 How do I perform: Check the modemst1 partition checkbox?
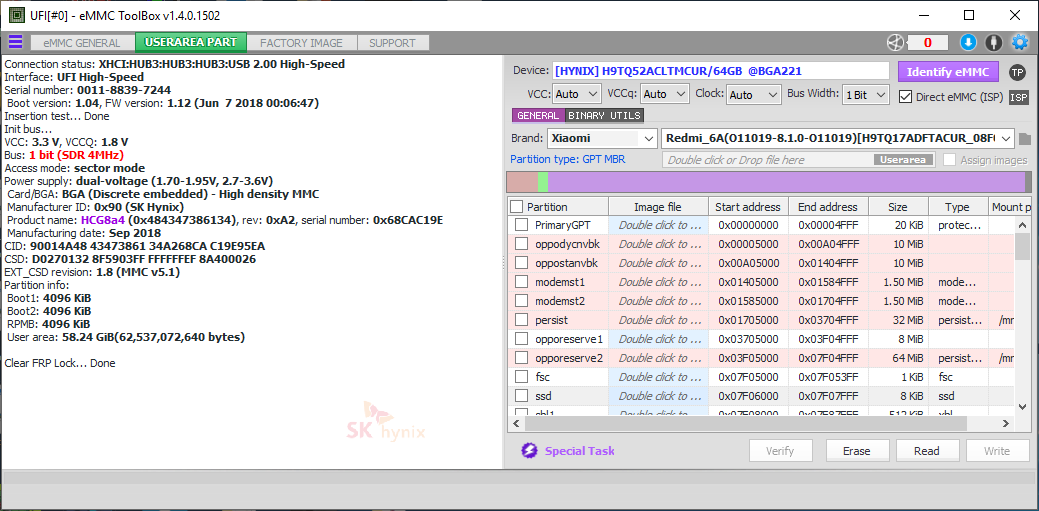coord(521,282)
